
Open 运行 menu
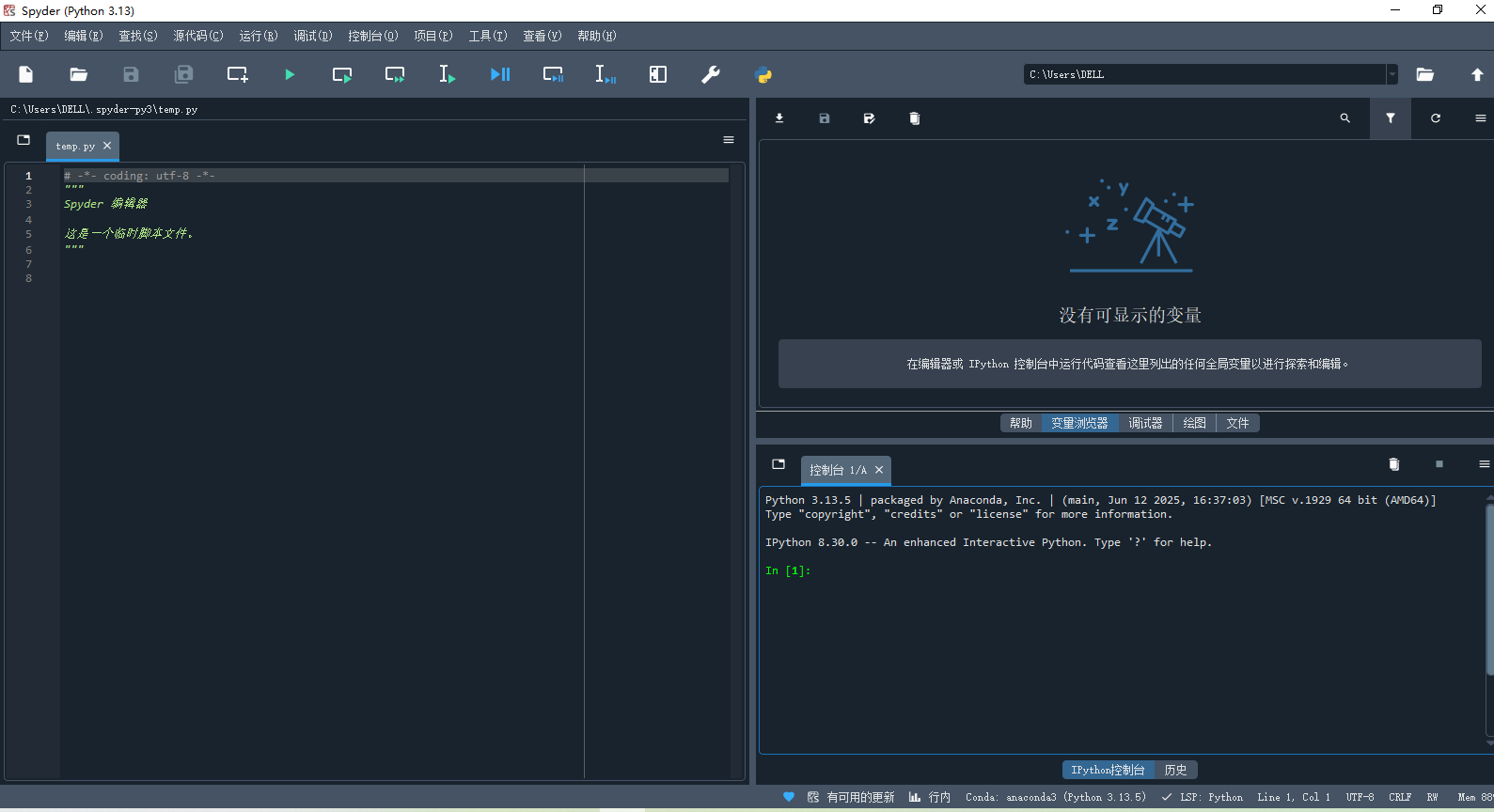tap(259, 36)
